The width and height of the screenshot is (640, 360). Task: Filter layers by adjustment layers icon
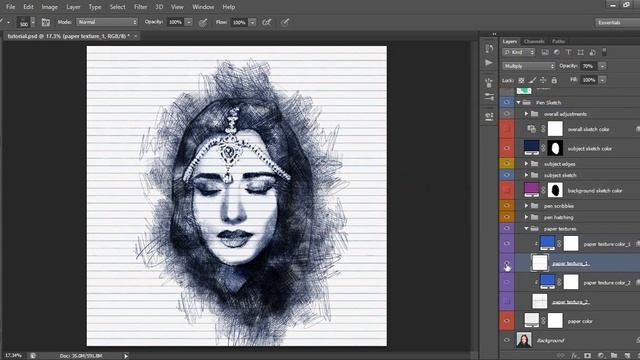[x=557, y=52]
